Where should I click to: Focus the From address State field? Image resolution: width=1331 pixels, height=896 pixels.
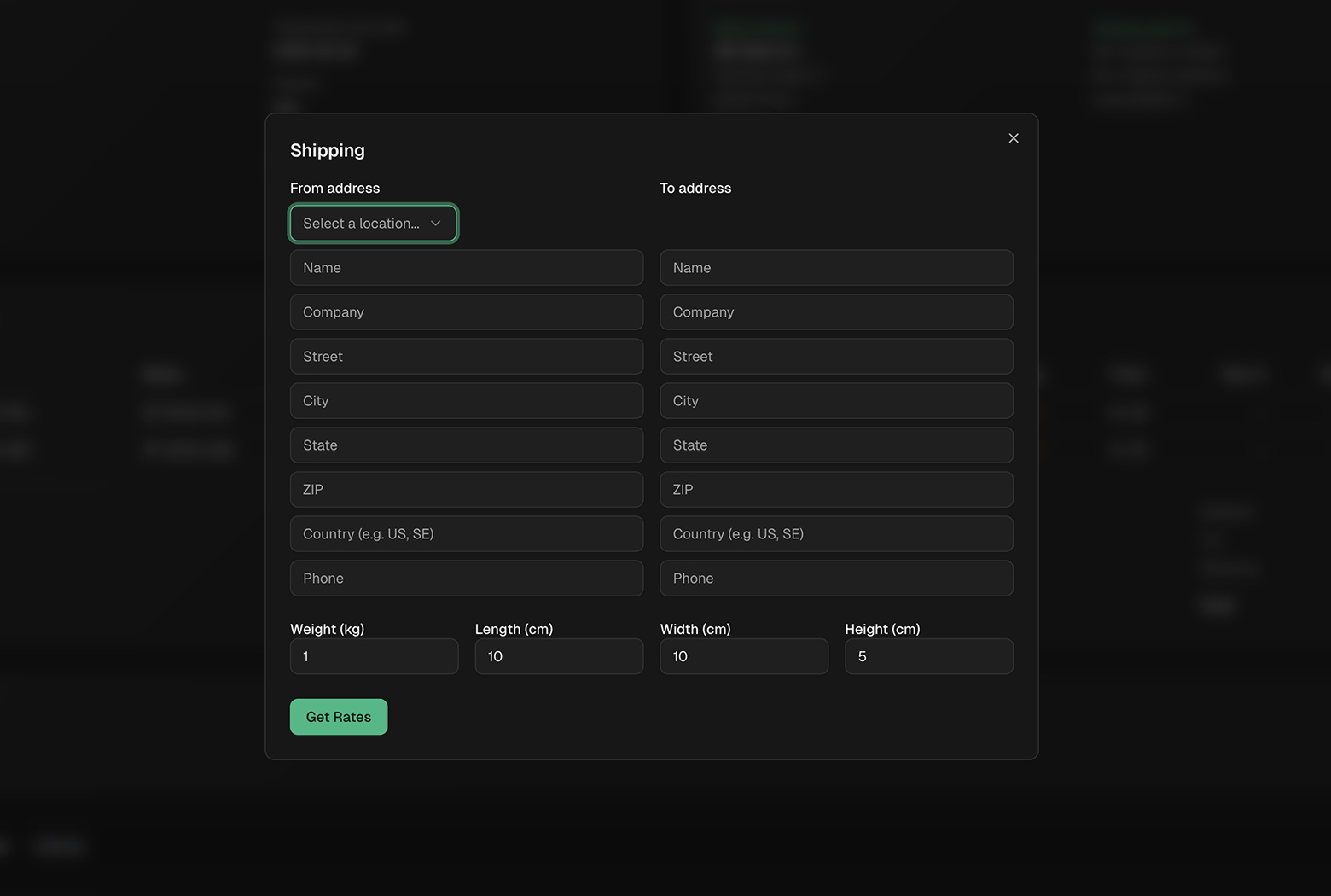(466, 445)
